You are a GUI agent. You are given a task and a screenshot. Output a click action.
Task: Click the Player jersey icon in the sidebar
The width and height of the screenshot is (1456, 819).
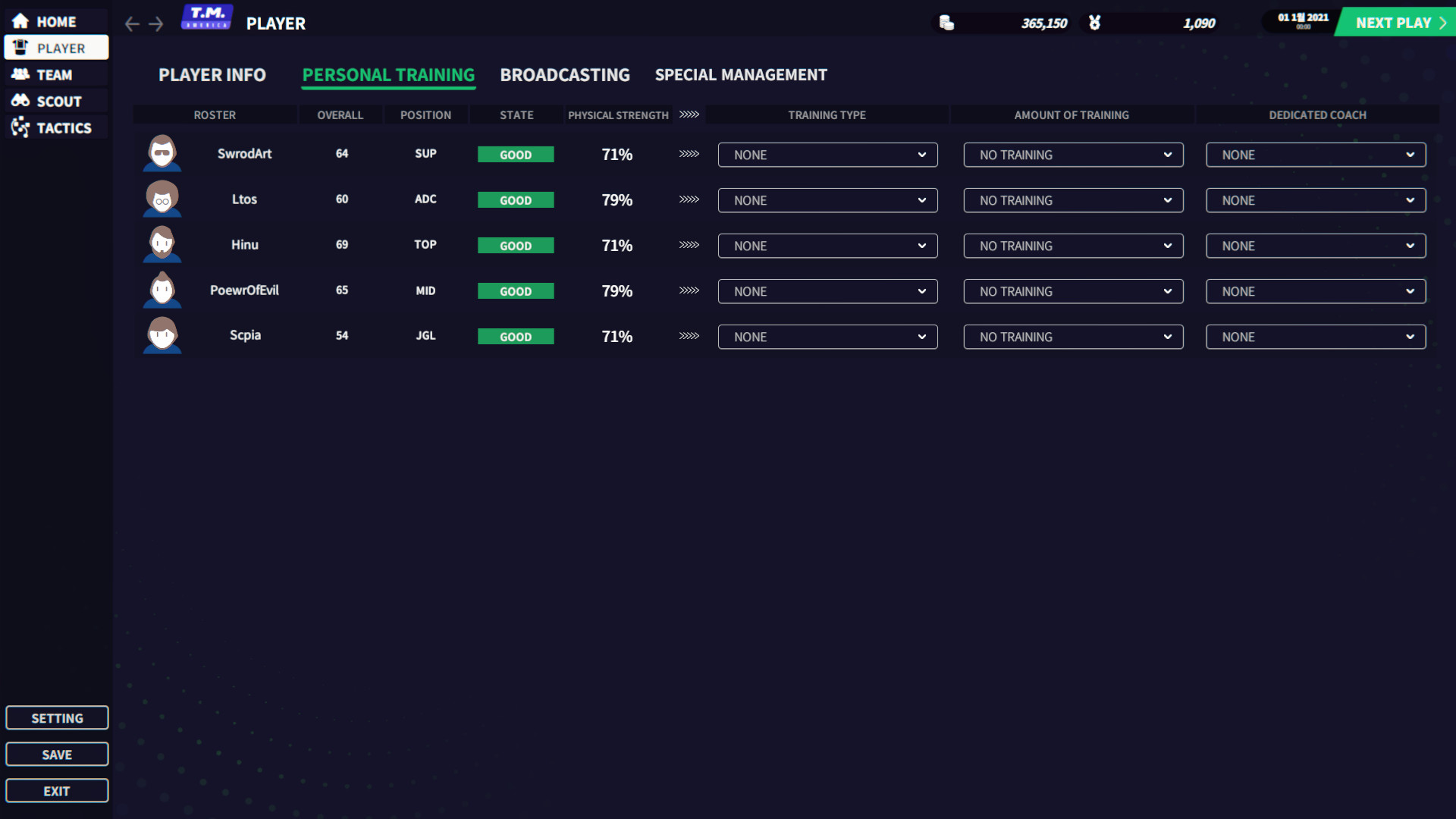20,48
